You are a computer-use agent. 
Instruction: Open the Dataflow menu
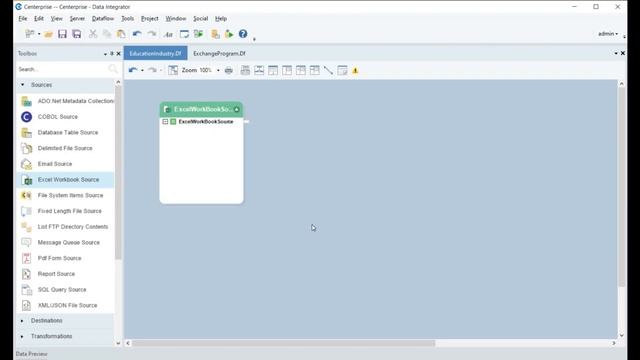pyautogui.click(x=103, y=18)
